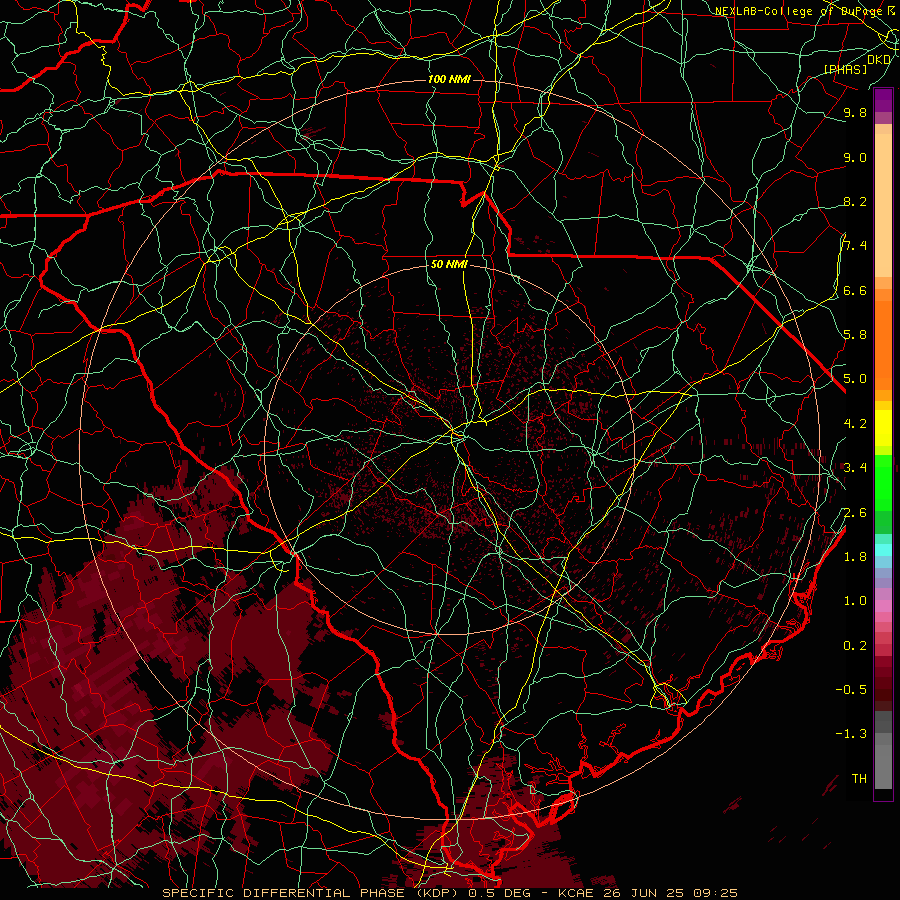900x900 pixels.
Task: Pick the cyan segment of the color scale
Action: 883,549
